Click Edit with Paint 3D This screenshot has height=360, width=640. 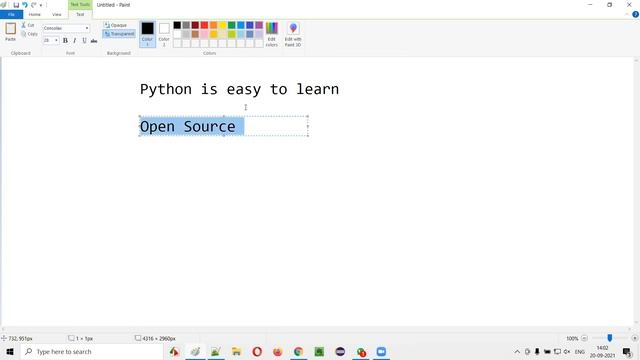tap(293, 34)
